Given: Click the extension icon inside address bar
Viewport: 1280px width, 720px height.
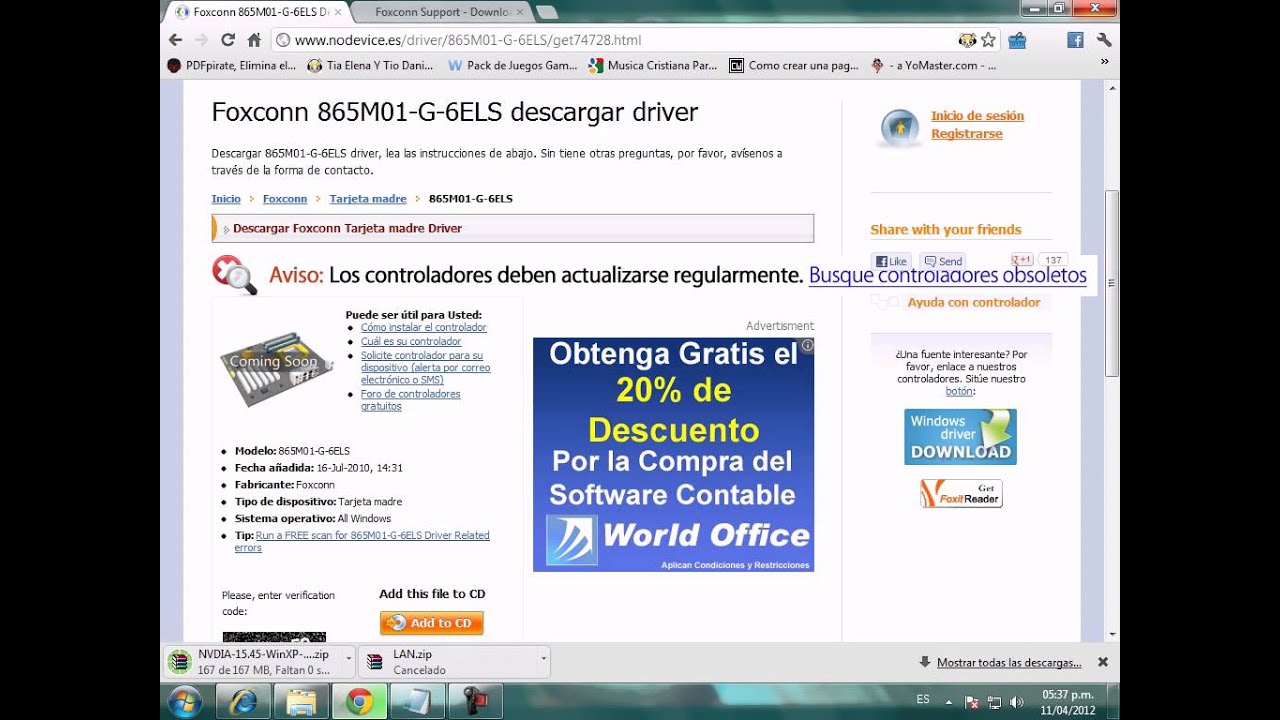Looking at the screenshot, I should 967,40.
